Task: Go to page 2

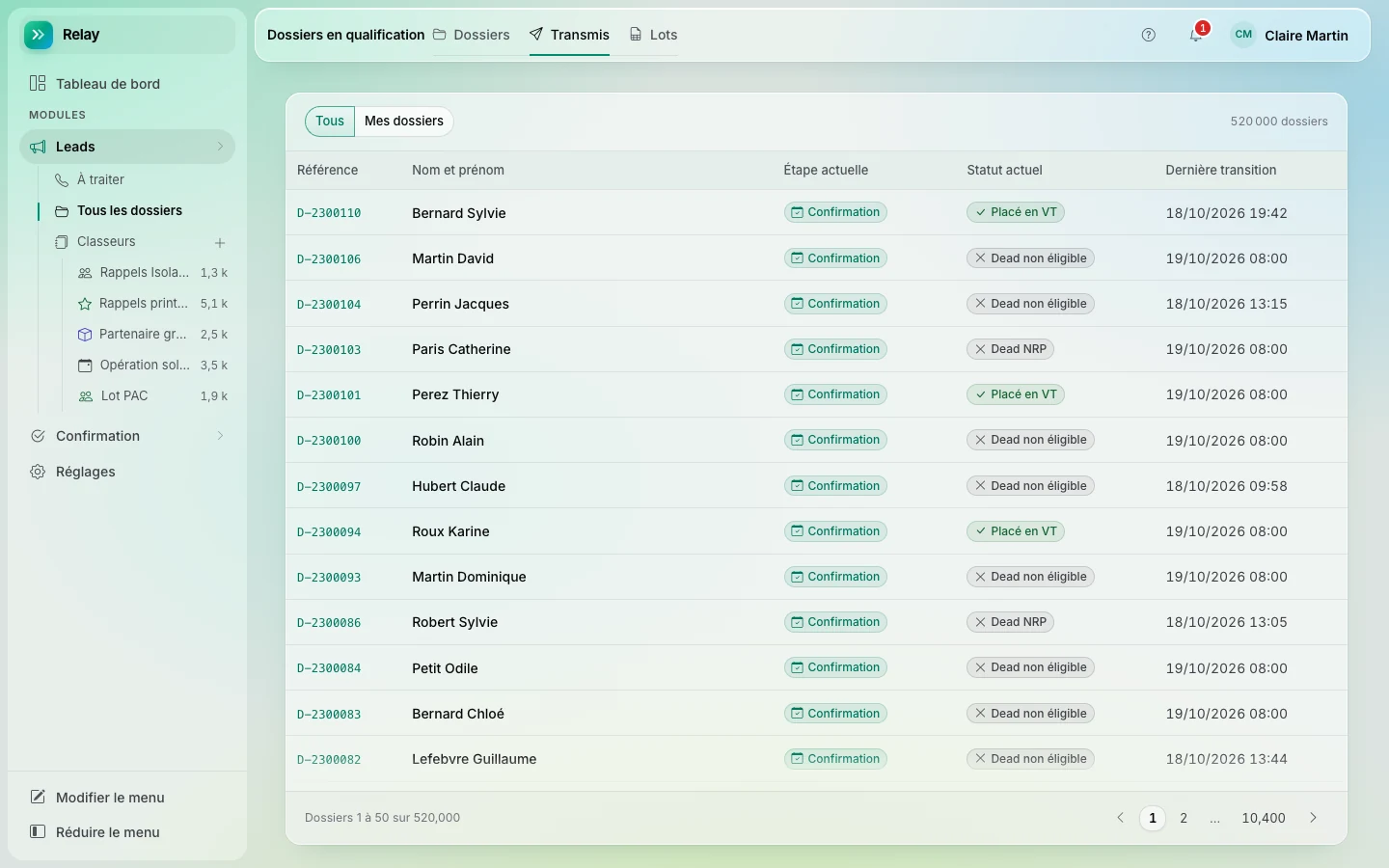Action: click(1184, 818)
